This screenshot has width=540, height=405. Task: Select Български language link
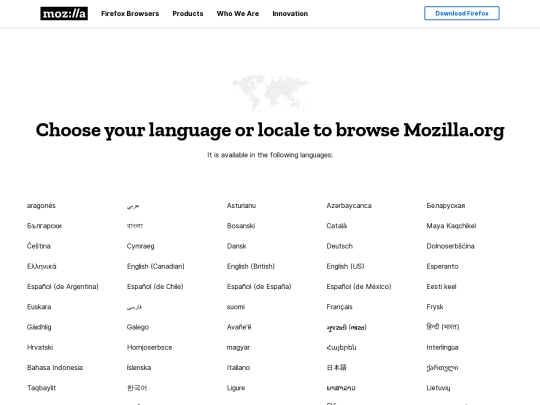point(44,226)
